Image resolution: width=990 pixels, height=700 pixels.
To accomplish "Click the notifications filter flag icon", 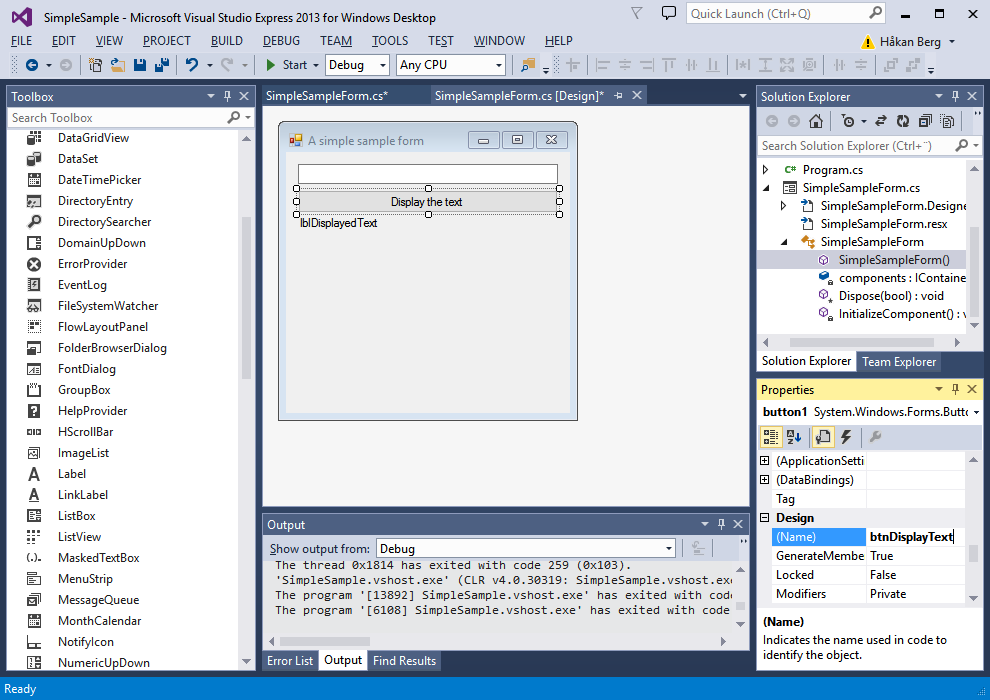I will pyautogui.click(x=636, y=13).
